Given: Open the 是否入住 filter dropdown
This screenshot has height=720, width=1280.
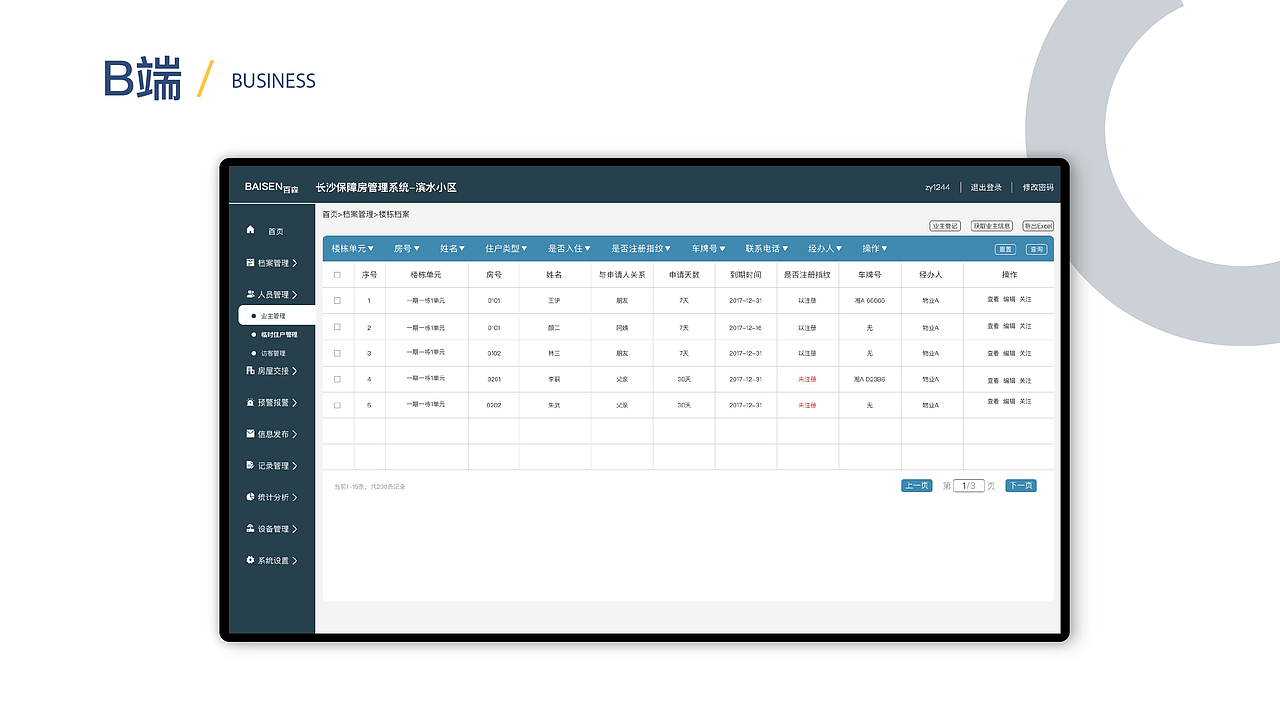Looking at the screenshot, I should click(x=570, y=249).
